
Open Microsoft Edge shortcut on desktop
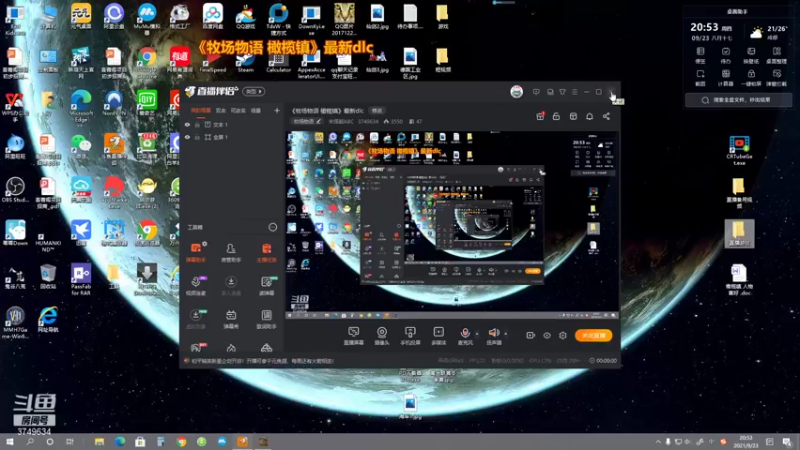click(81, 106)
